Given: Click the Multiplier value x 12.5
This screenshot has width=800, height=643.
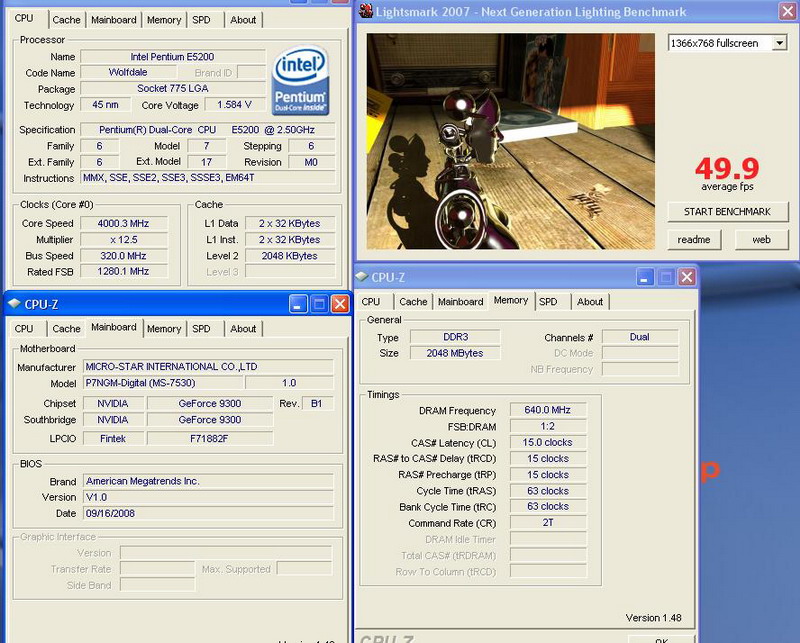Looking at the screenshot, I should pos(124,240).
